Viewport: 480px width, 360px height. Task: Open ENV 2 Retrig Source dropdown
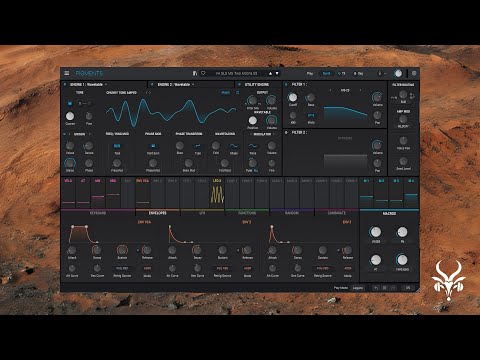tap(222, 268)
